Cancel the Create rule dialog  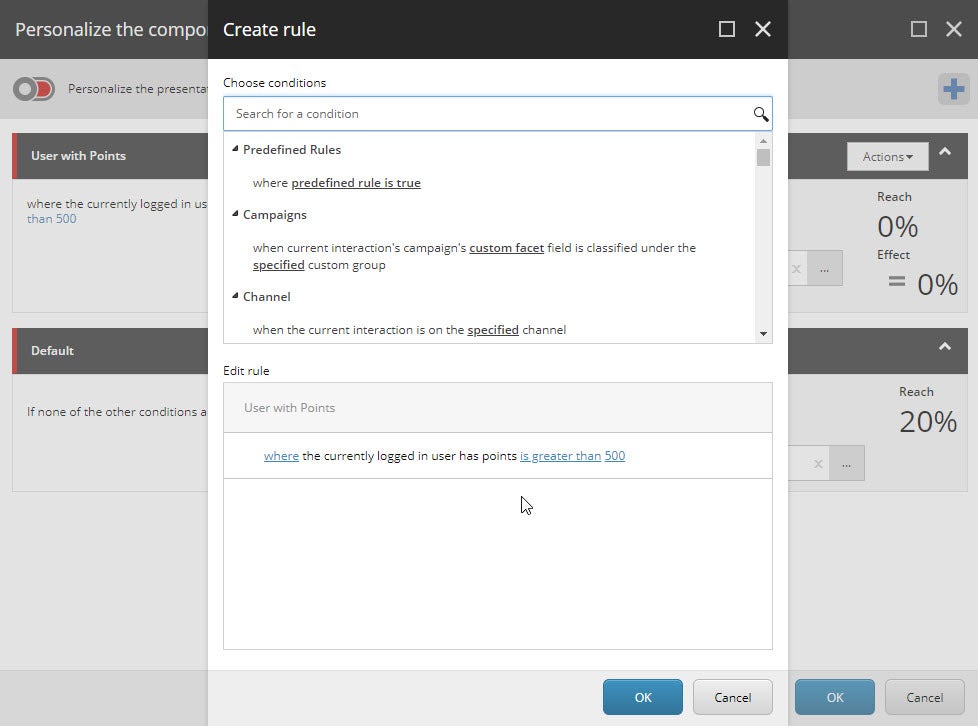click(x=732, y=697)
